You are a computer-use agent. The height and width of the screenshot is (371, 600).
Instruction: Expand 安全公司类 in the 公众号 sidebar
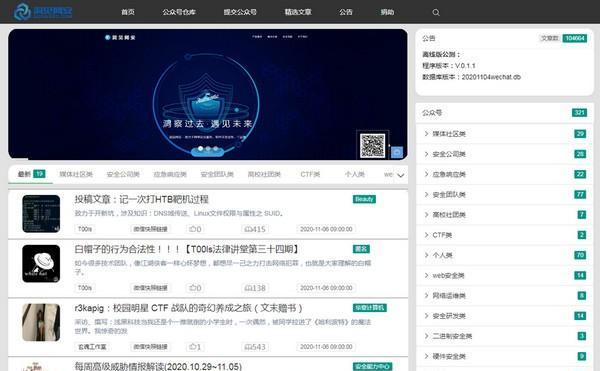505,154
